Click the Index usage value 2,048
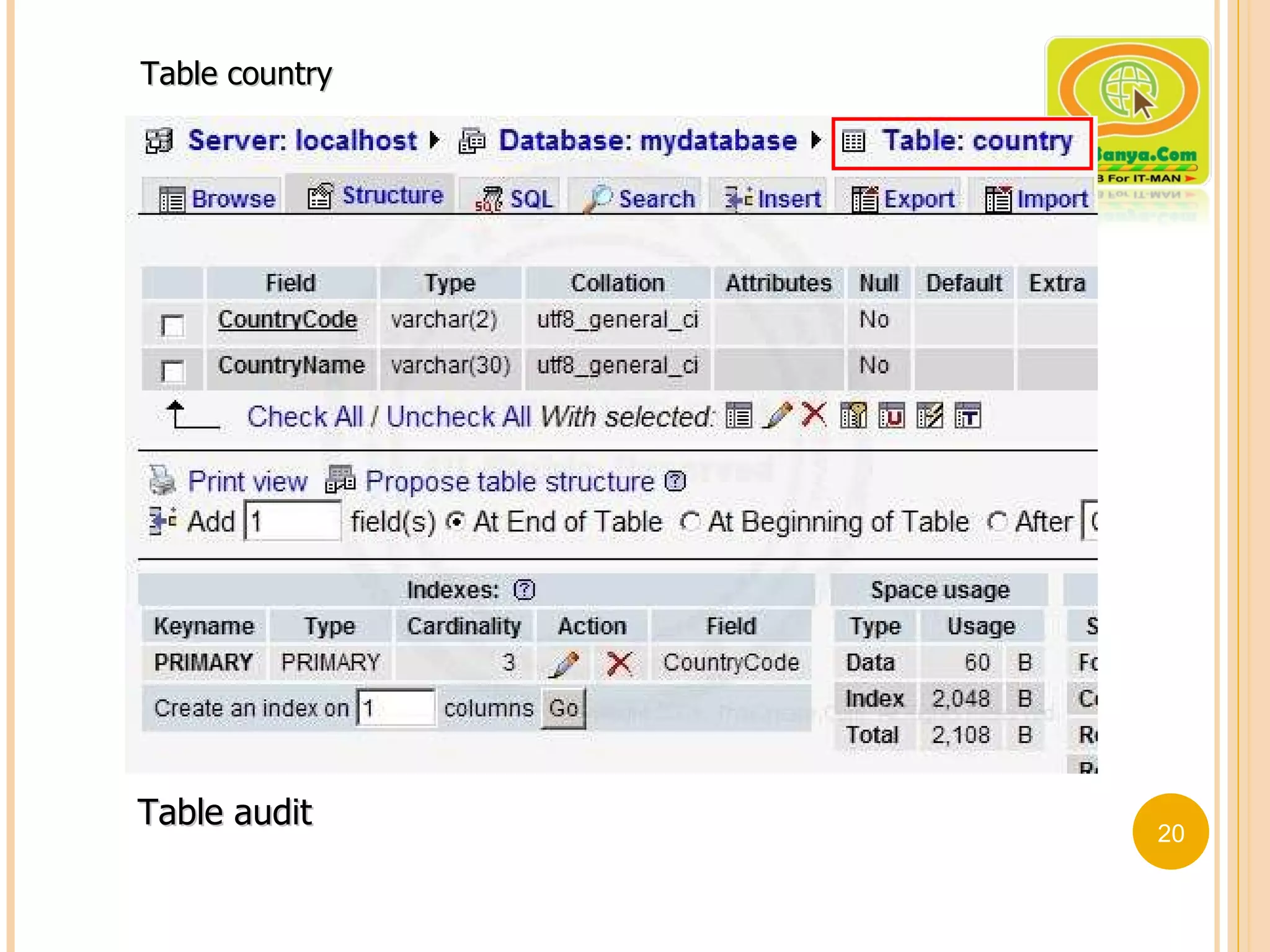This screenshot has height=952, width=1270. [961, 699]
